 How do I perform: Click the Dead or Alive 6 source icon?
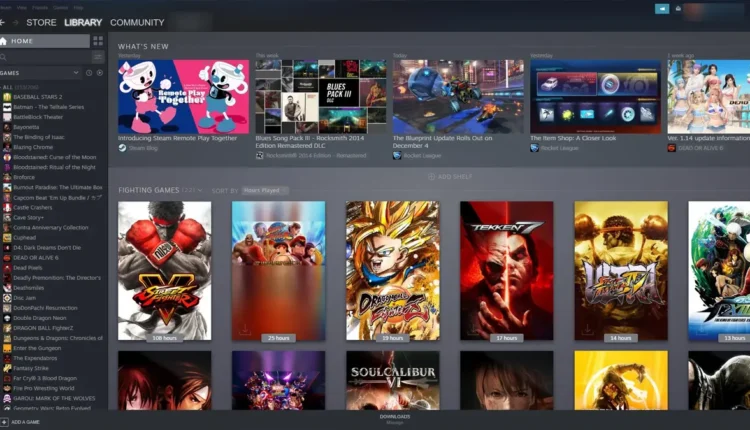[x=672, y=148]
